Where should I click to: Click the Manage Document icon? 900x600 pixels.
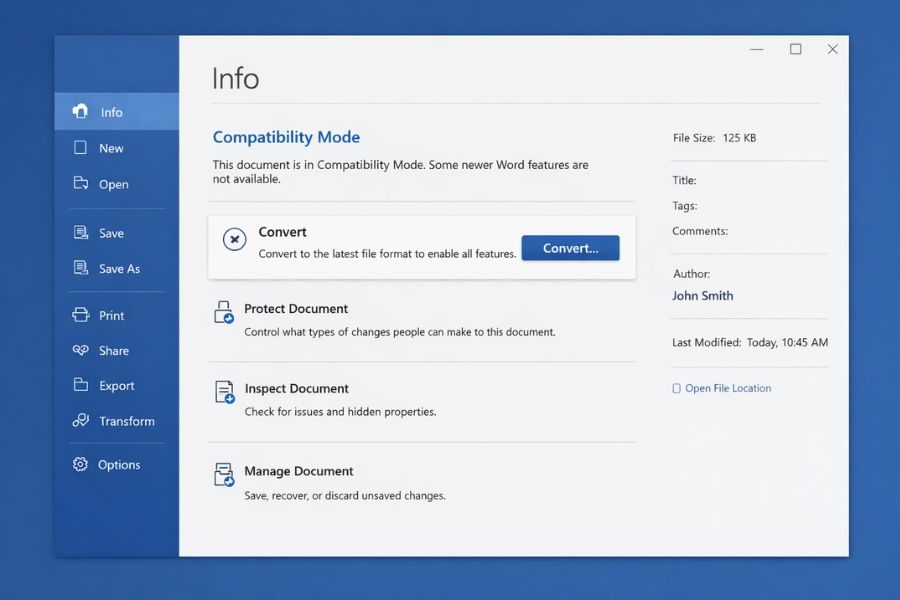[x=224, y=474]
